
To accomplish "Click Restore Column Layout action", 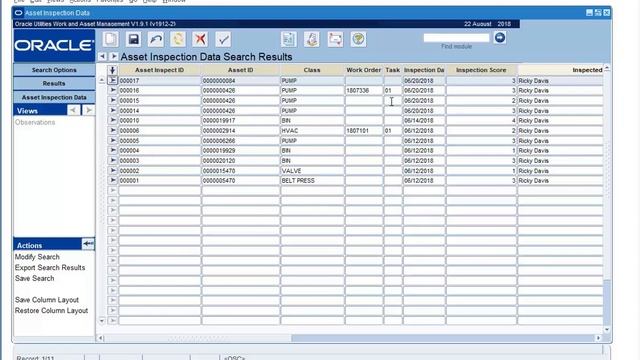I will click(51, 310).
